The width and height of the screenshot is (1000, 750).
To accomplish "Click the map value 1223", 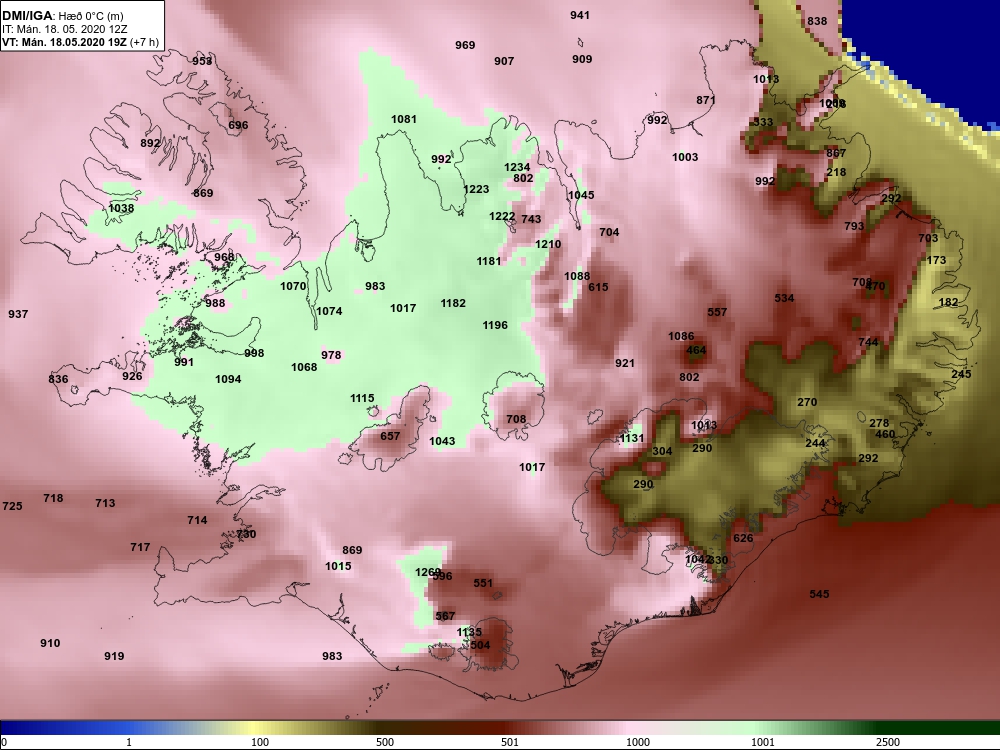I will click(x=476, y=189).
